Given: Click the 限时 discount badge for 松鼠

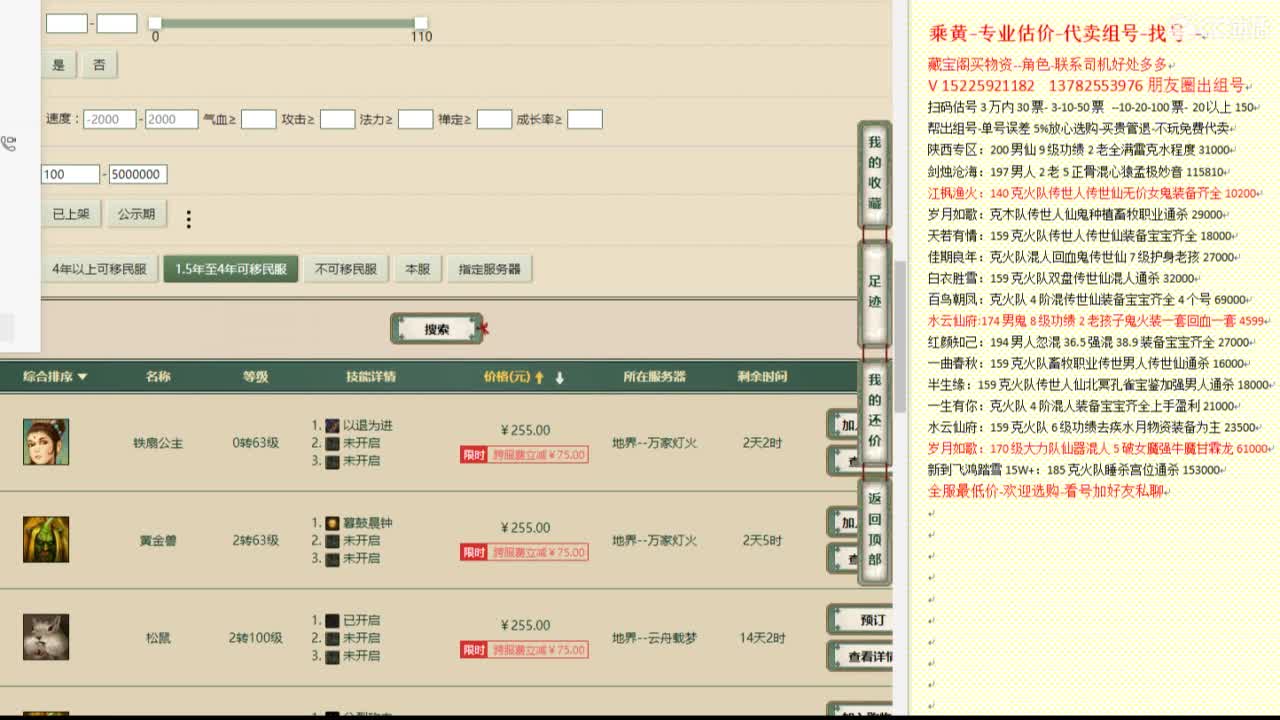Looking at the screenshot, I should (474, 650).
